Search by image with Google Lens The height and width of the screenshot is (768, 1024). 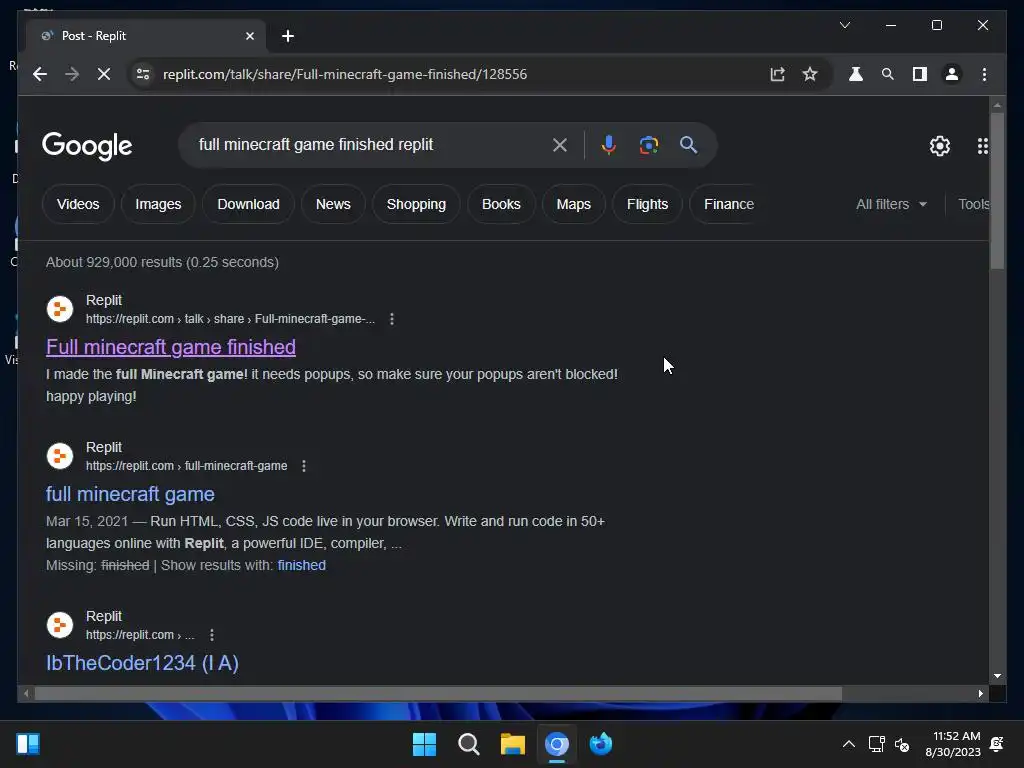pos(648,145)
